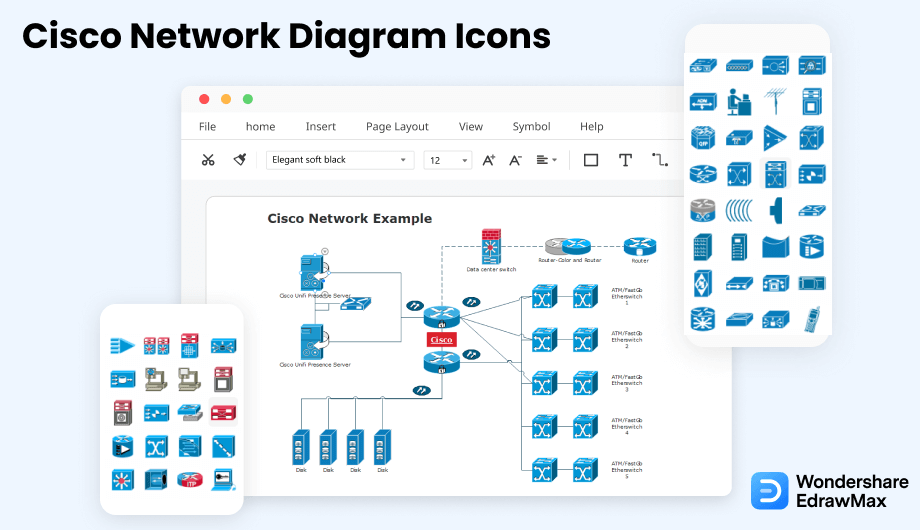Select the Data center switch shape
The height and width of the screenshot is (530, 920).
491,247
